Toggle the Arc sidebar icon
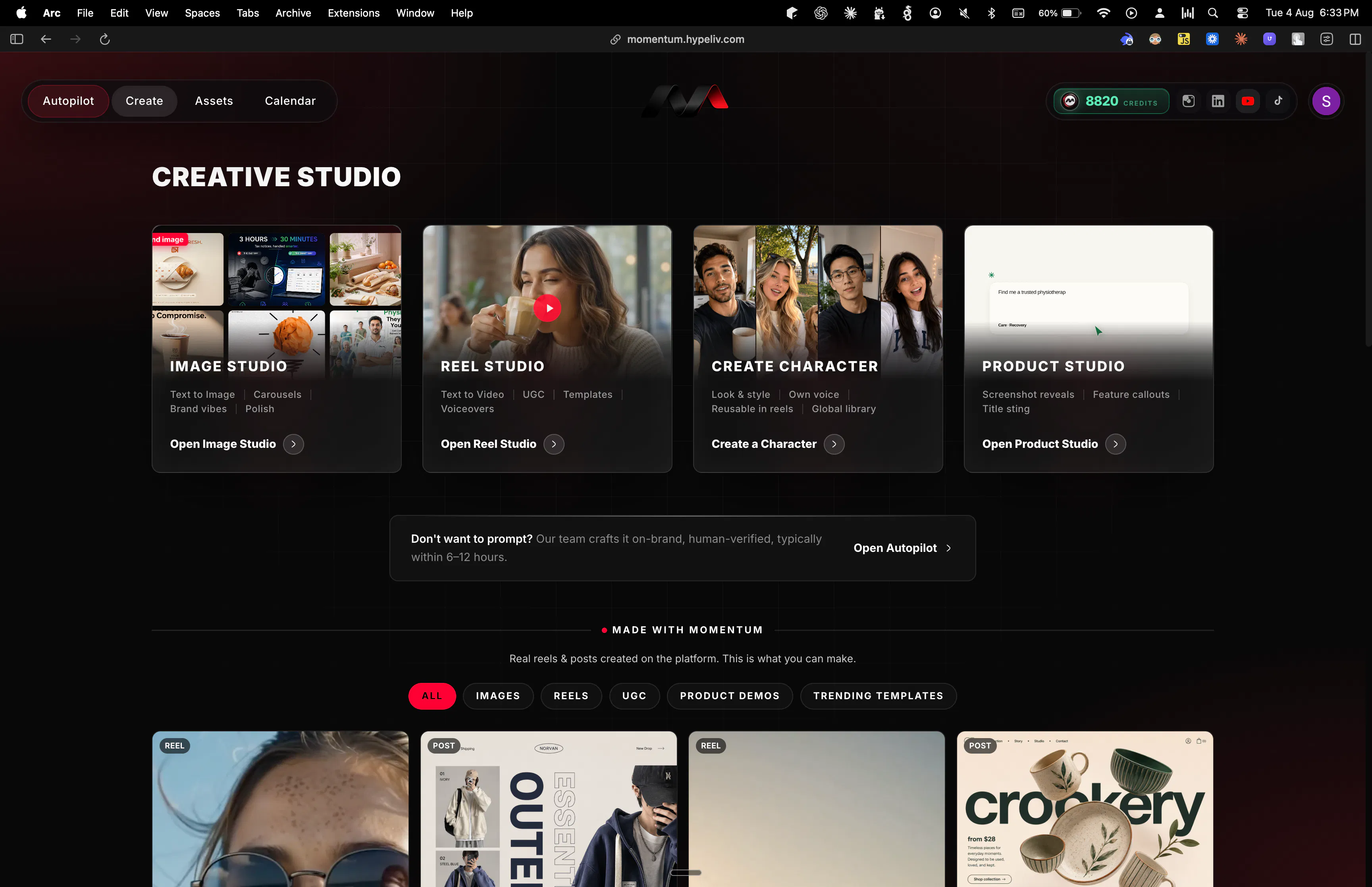This screenshot has height=887, width=1372. coord(17,39)
